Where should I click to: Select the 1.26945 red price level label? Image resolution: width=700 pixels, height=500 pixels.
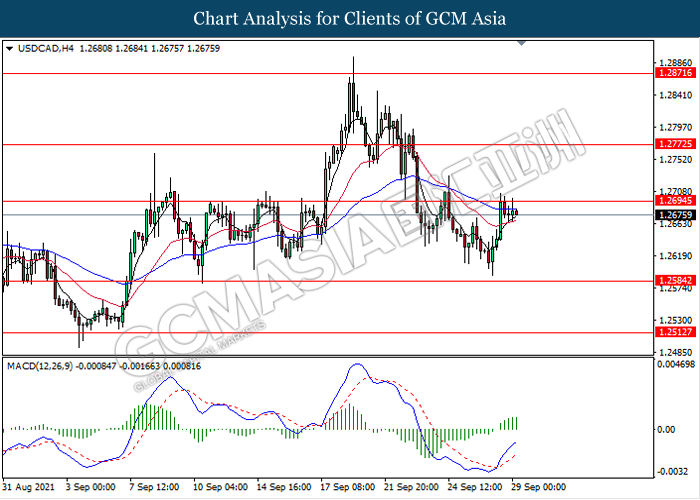(675, 200)
